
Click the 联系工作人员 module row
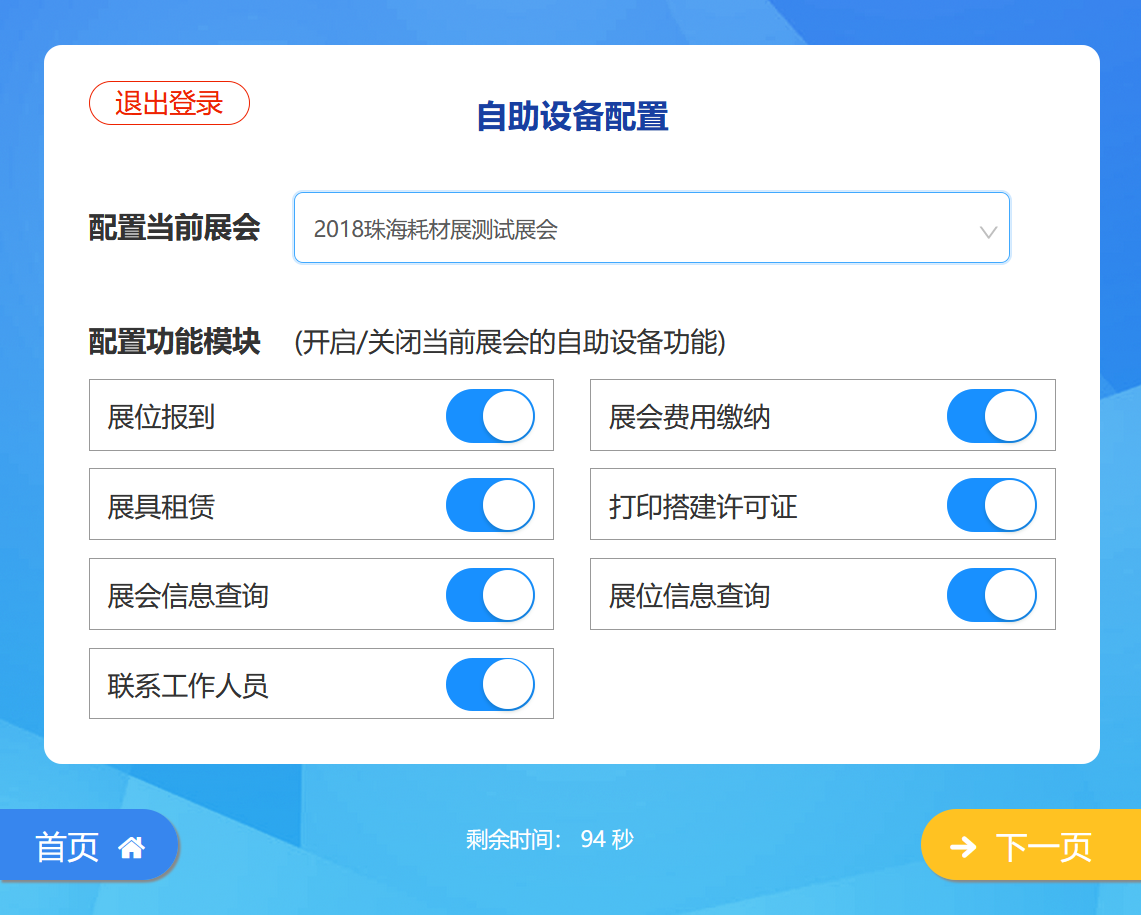pos(321,684)
